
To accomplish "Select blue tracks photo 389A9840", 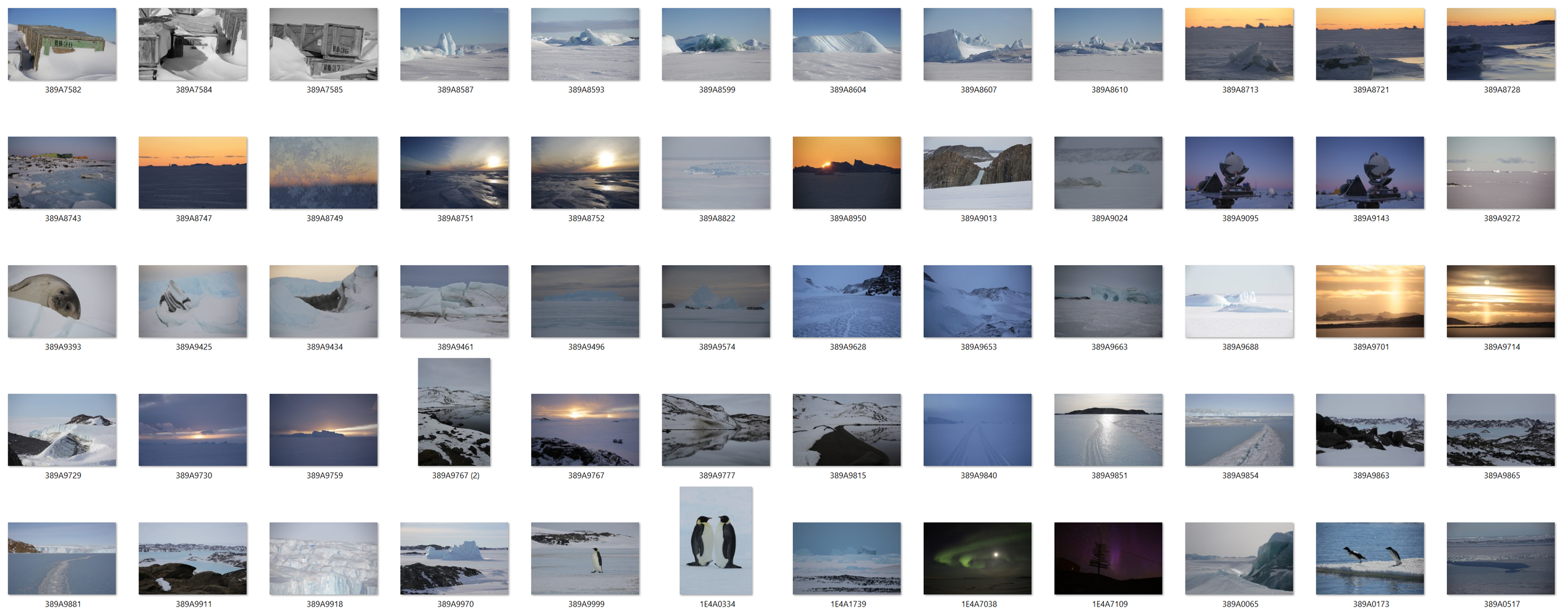I will 977,430.
